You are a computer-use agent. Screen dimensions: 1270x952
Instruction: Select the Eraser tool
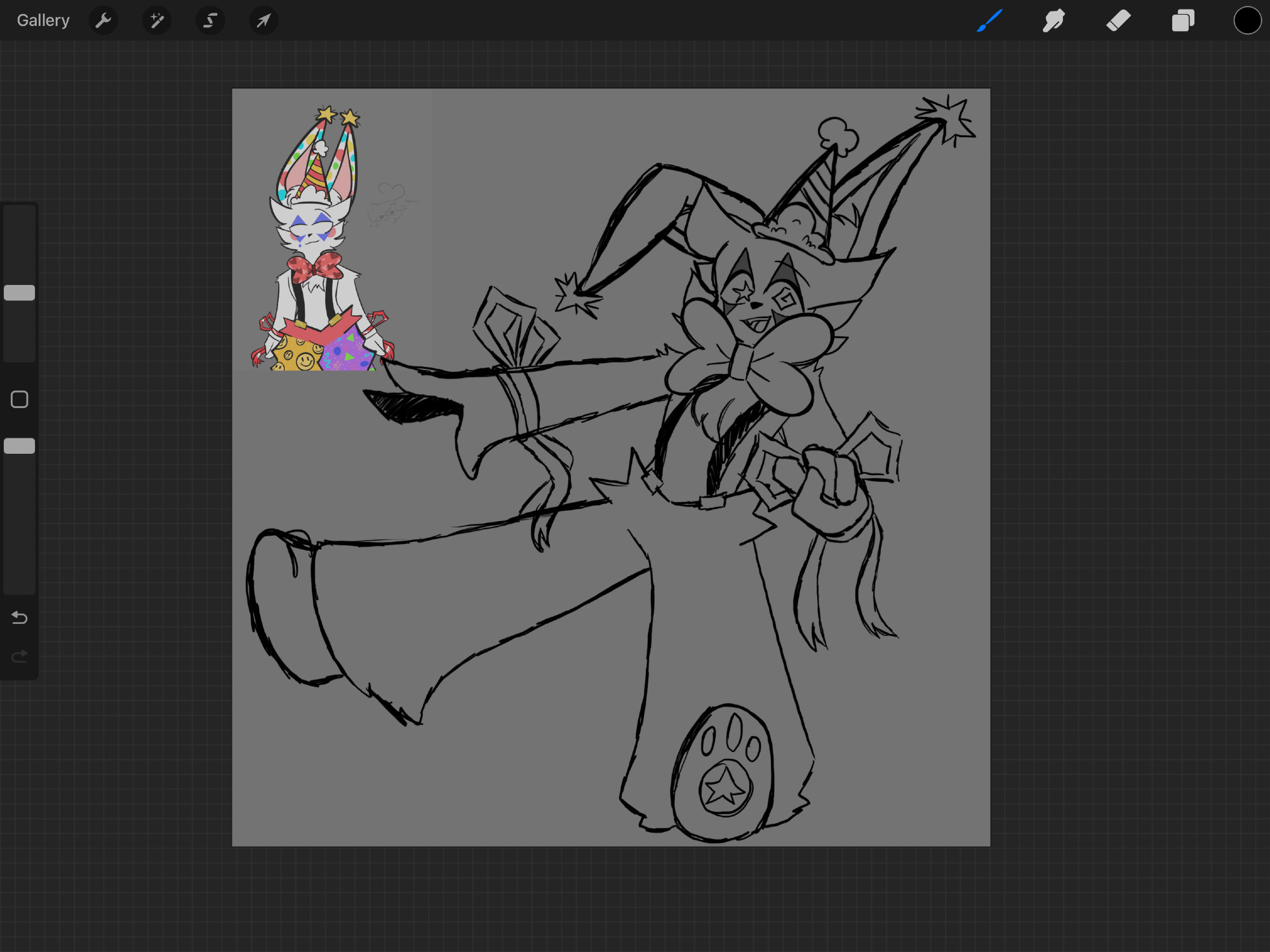coord(1118,20)
